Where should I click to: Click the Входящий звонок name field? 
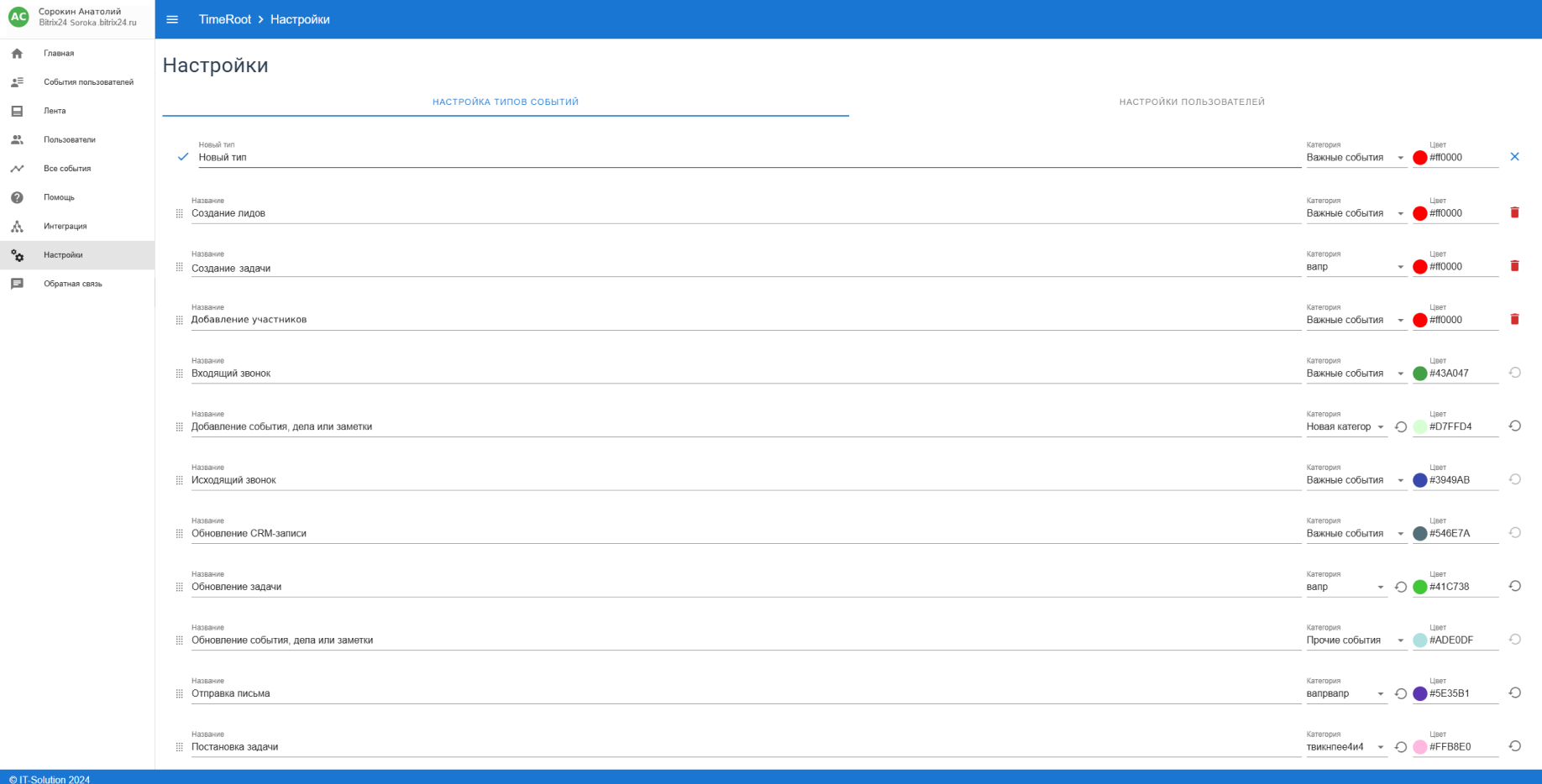(746, 374)
